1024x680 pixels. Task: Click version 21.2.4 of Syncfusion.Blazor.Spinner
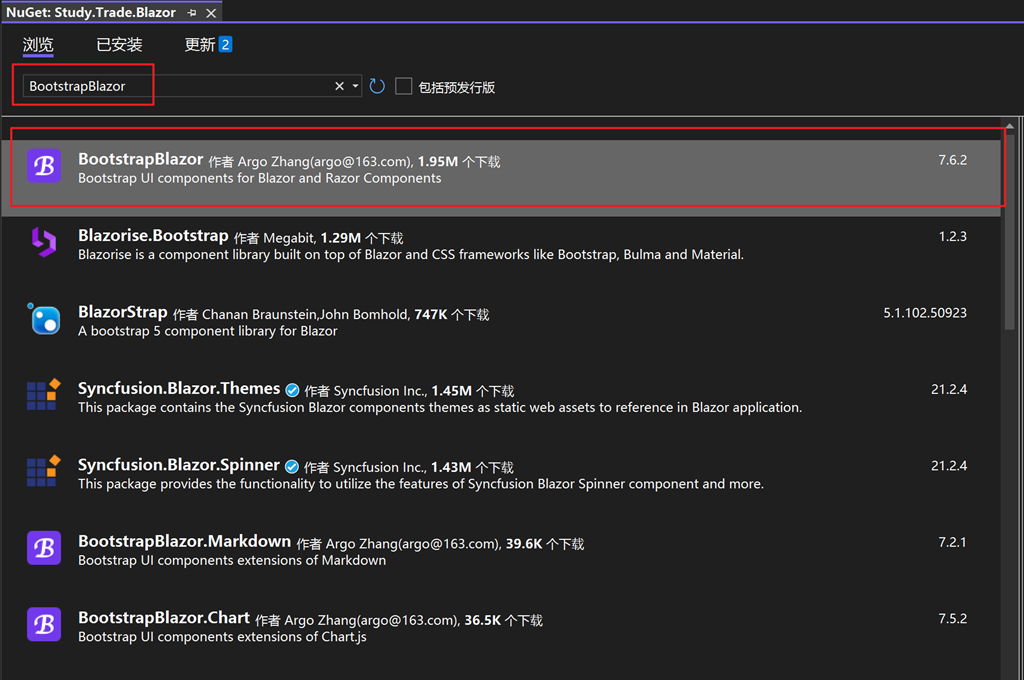[x=949, y=466]
